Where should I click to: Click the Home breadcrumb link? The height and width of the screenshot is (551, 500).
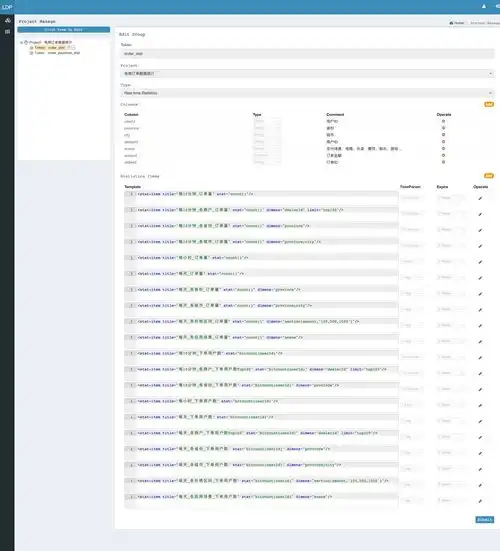[457, 23]
